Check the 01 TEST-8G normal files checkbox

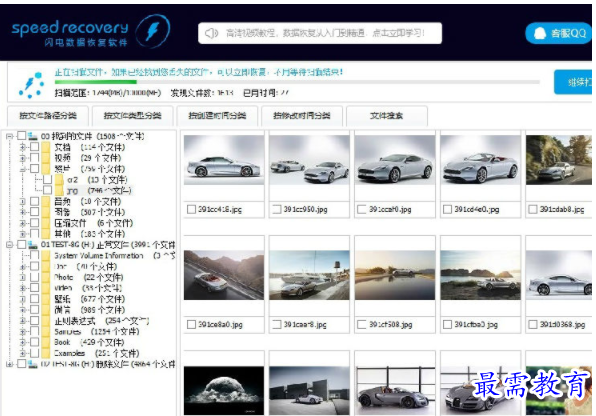pyautogui.click(x=22, y=245)
